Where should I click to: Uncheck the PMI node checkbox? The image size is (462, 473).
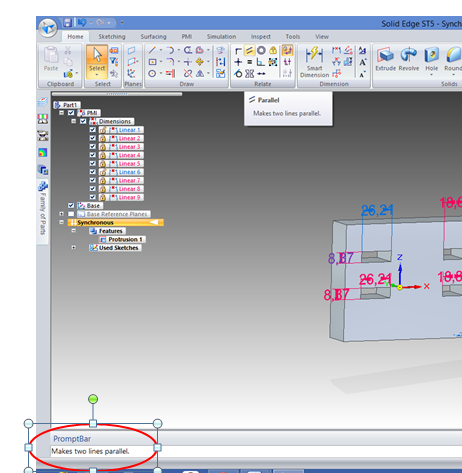pyautogui.click(x=71, y=113)
